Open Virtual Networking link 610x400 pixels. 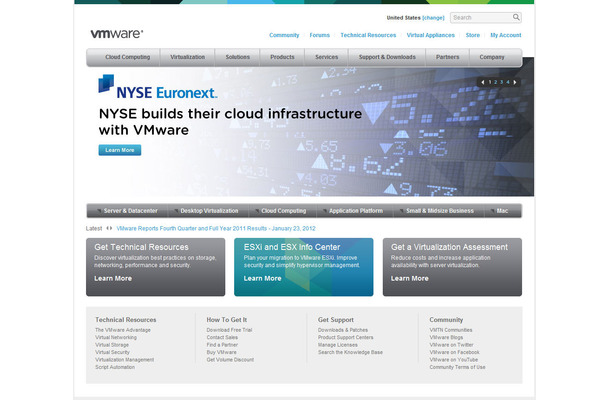116,337
